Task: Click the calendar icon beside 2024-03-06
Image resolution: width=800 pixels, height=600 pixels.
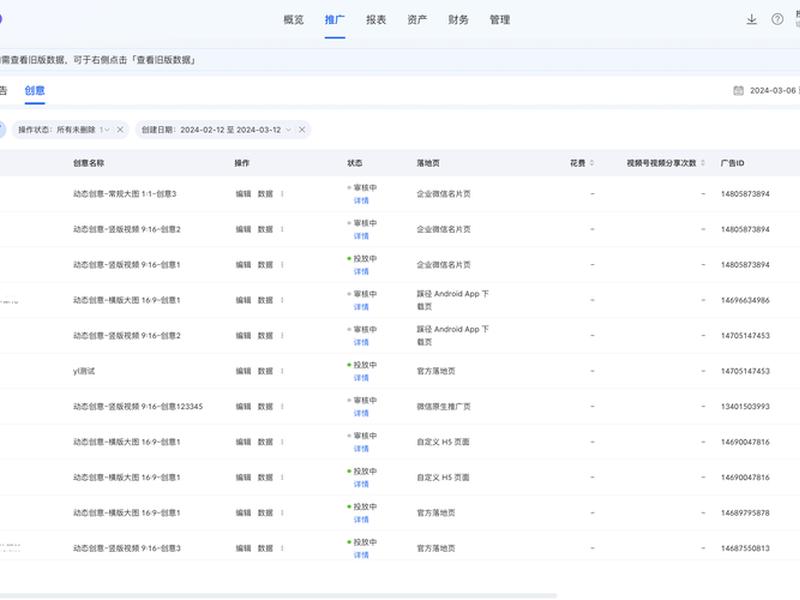Action: (x=738, y=90)
